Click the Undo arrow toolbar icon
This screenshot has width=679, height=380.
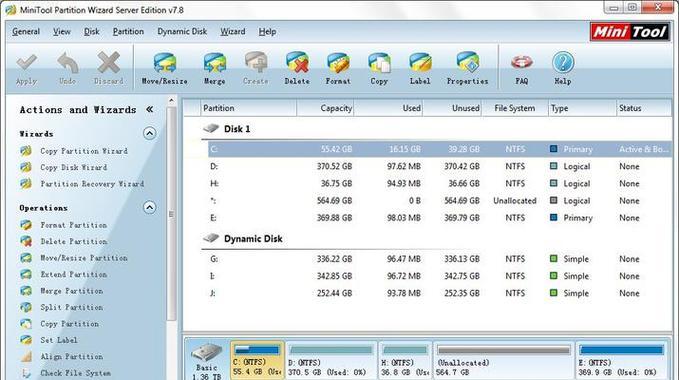tap(68, 63)
